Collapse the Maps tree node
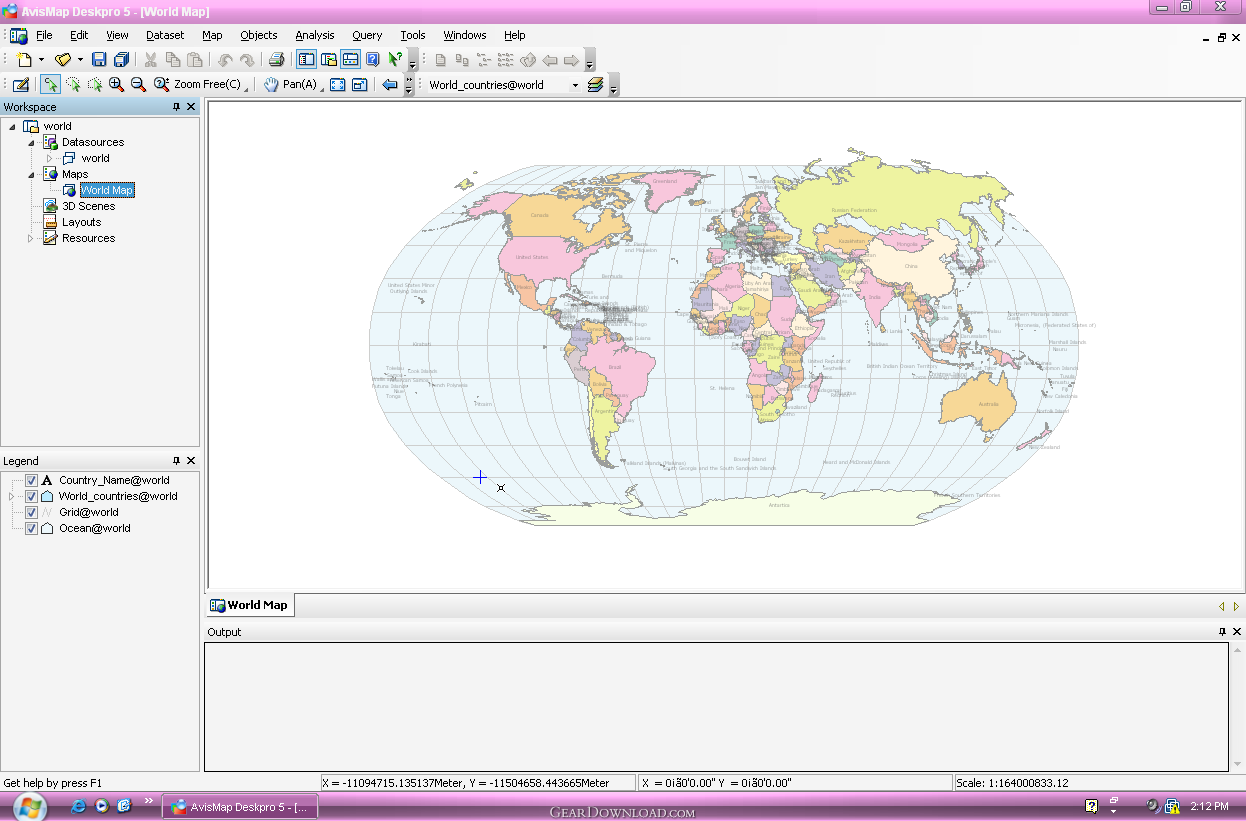Viewport: 1246px width, 821px height. [32, 174]
